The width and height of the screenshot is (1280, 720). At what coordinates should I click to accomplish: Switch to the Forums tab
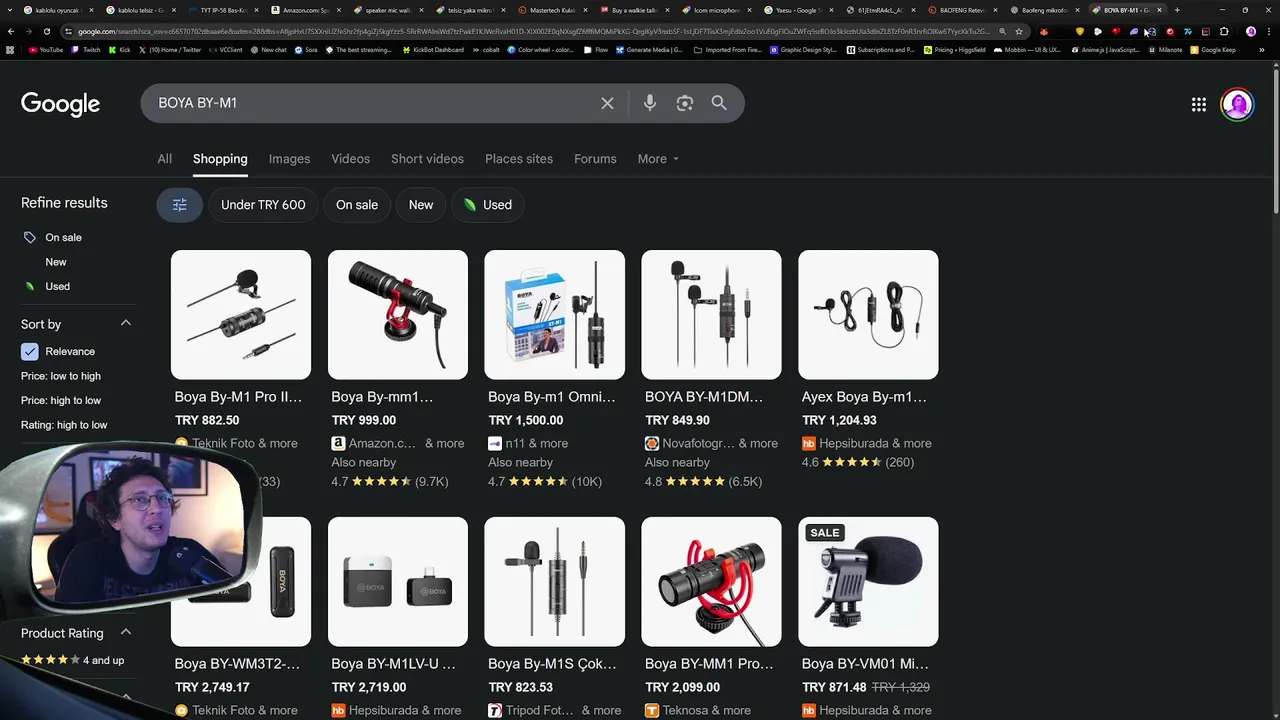[x=595, y=159]
